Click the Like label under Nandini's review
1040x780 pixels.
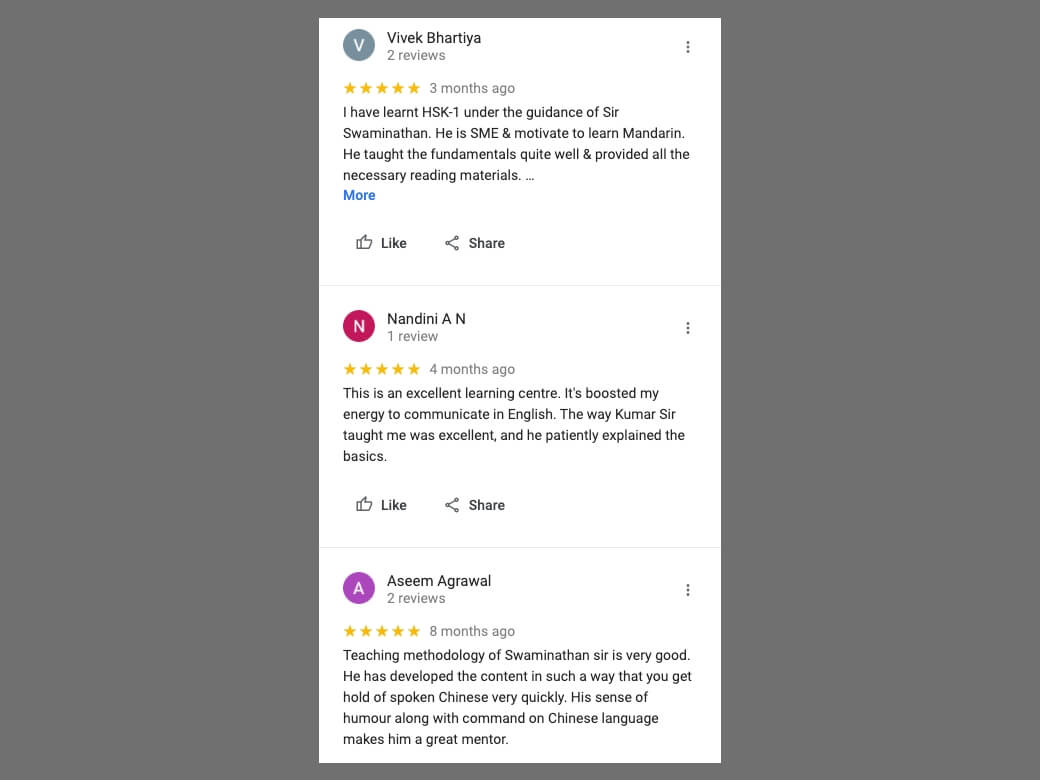(x=393, y=505)
